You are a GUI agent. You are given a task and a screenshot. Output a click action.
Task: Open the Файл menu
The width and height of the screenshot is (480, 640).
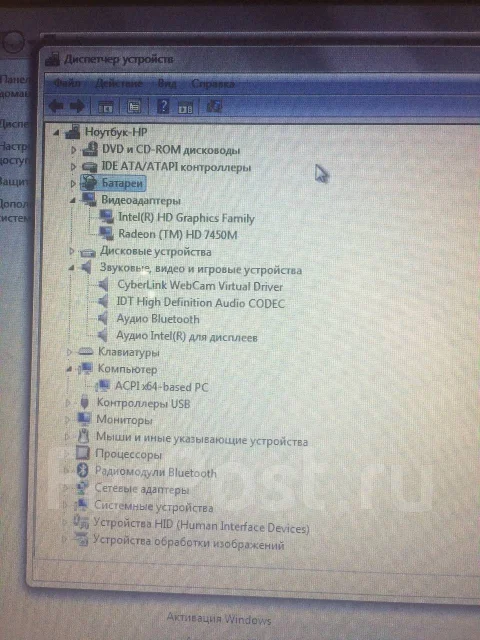(67, 83)
